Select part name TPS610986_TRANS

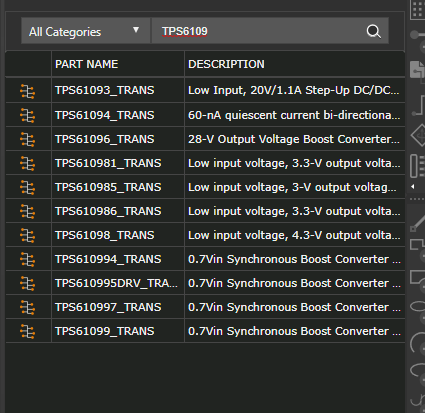click(x=108, y=211)
